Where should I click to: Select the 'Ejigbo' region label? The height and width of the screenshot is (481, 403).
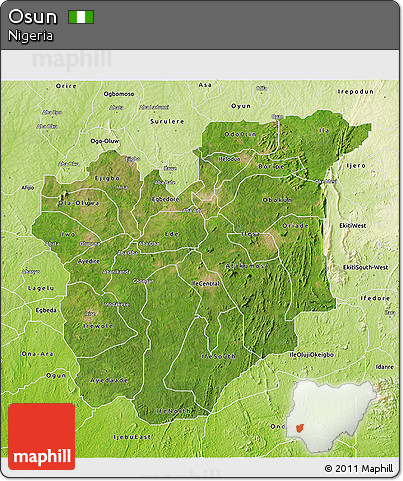coord(107,178)
